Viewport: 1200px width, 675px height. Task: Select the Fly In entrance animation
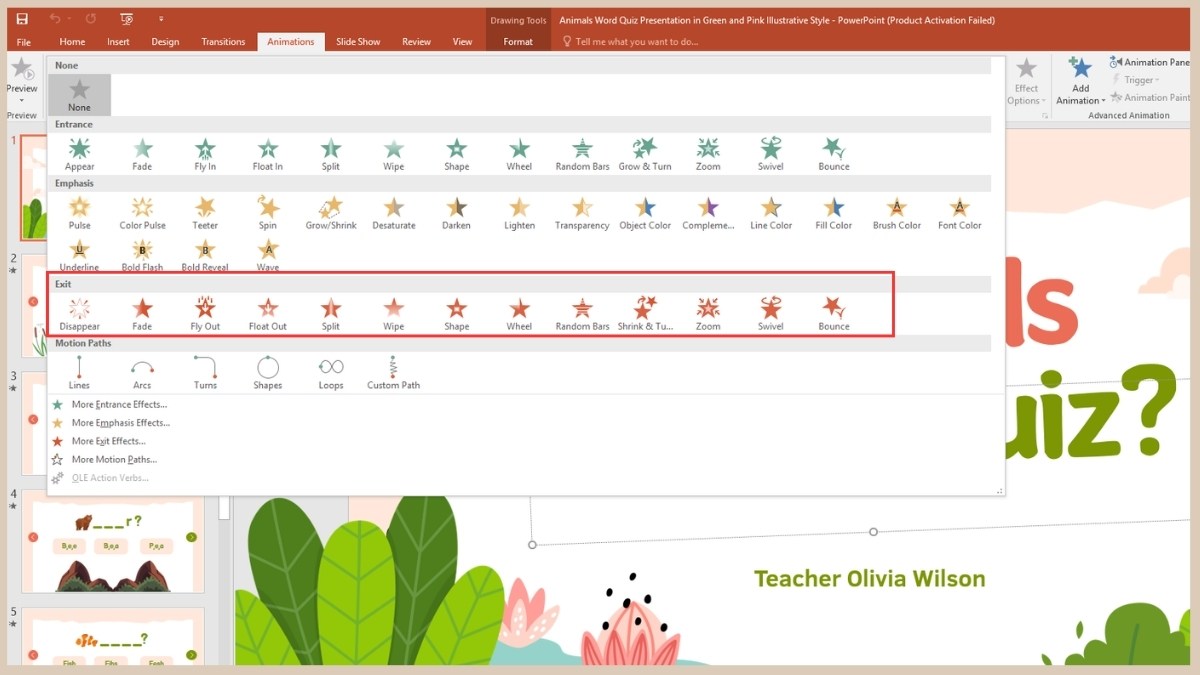[204, 152]
